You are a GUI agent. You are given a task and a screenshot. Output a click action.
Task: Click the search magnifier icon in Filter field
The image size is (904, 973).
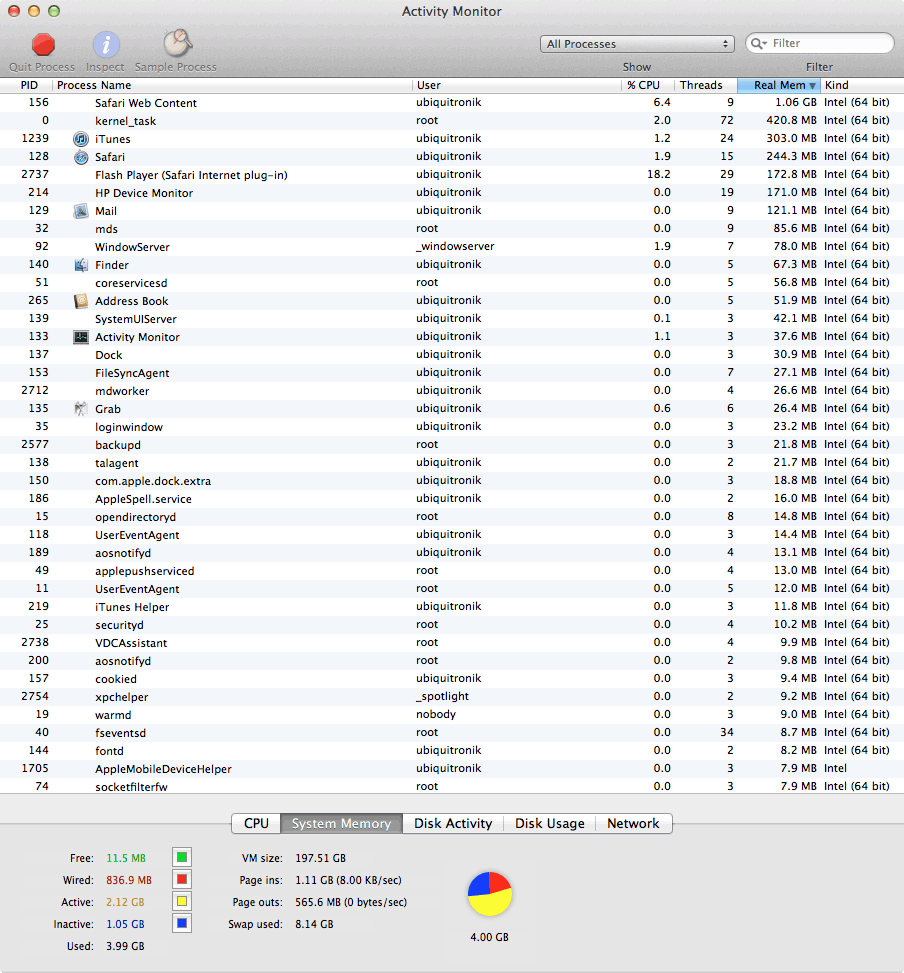pyautogui.click(x=758, y=43)
